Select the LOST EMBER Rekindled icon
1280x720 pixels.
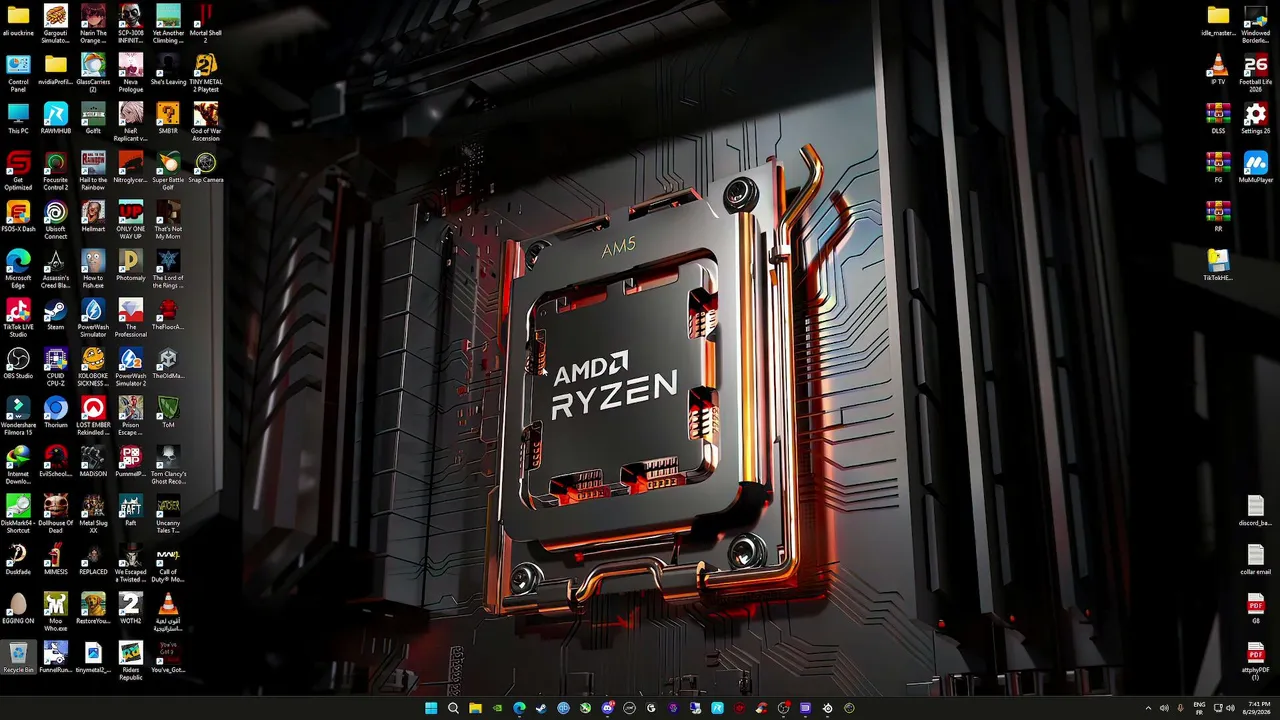[93, 415]
